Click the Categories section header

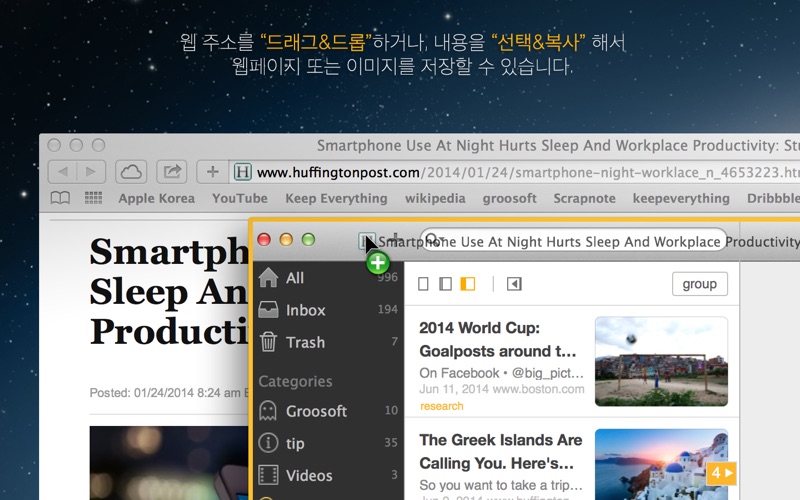[295, 381]
